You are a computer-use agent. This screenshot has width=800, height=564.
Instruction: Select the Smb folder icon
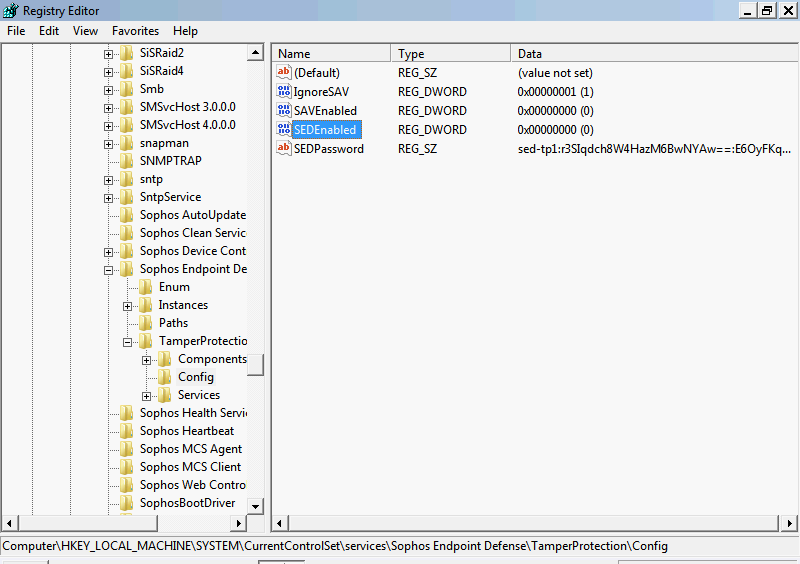(x=126, y=89)
